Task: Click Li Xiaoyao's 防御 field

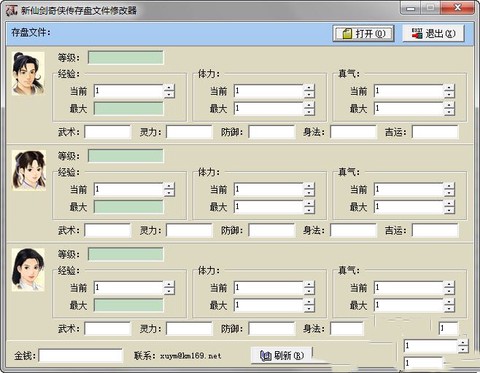Action: click(272, 132)
